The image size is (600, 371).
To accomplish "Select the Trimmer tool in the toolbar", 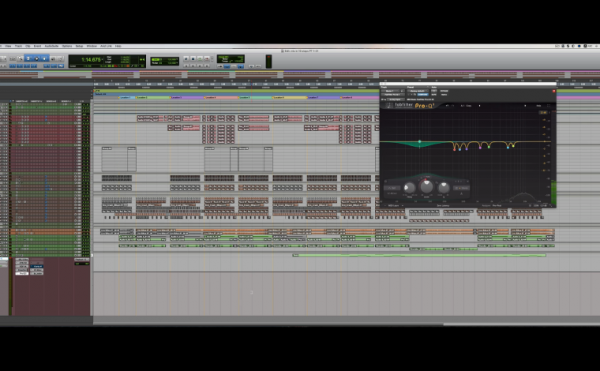I will tap(28, 59).
